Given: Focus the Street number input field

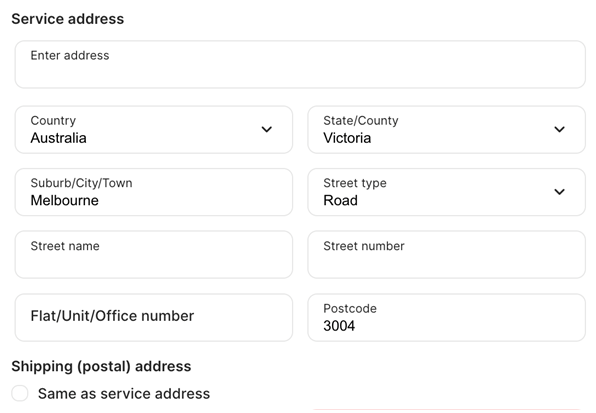Looking at the screenshot, I should pyautogui.click(x=446, y=255).
